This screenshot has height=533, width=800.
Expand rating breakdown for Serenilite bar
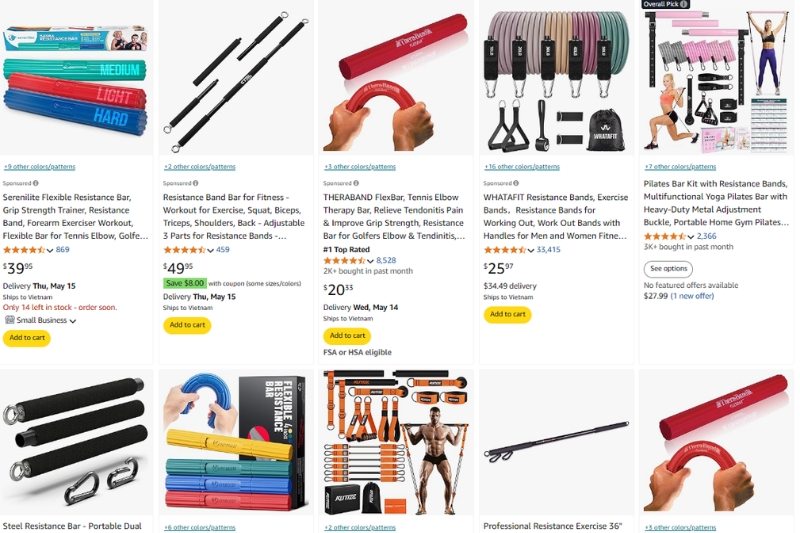click(49, 250)
